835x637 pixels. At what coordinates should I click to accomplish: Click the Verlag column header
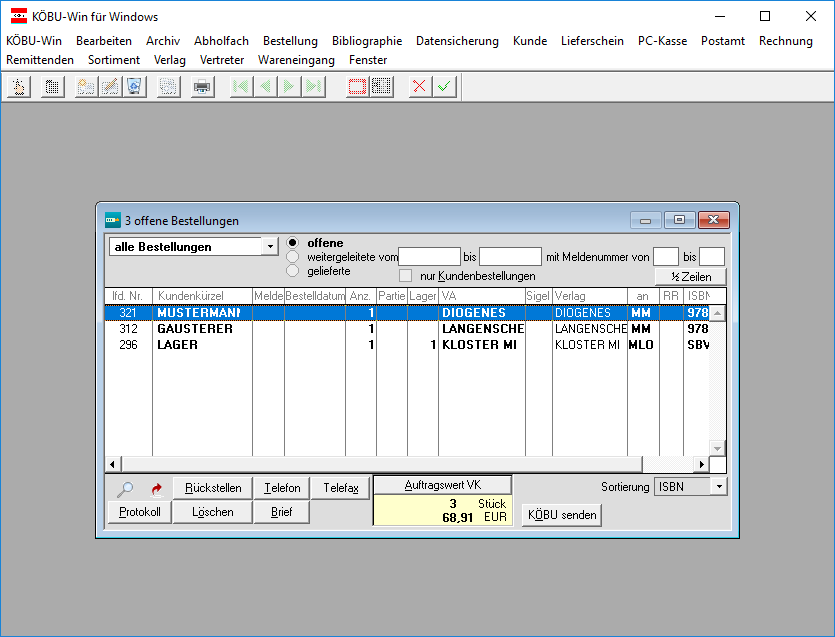coord(590,296)
